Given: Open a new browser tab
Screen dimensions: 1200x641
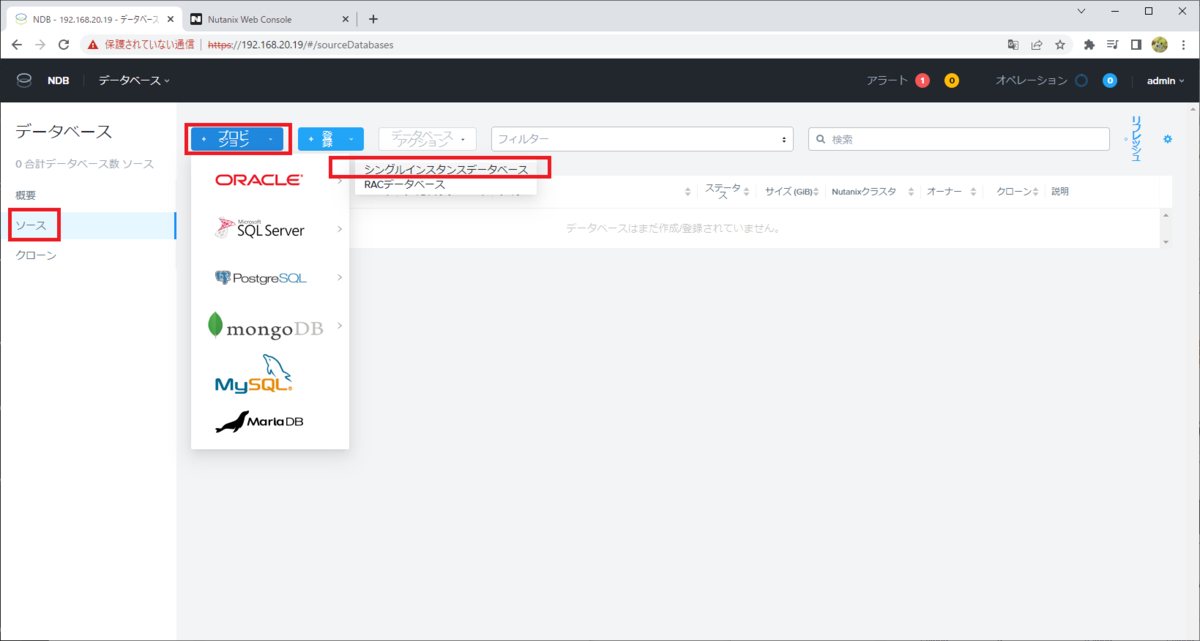Looking at the screenshot, I should pos(373,18).
